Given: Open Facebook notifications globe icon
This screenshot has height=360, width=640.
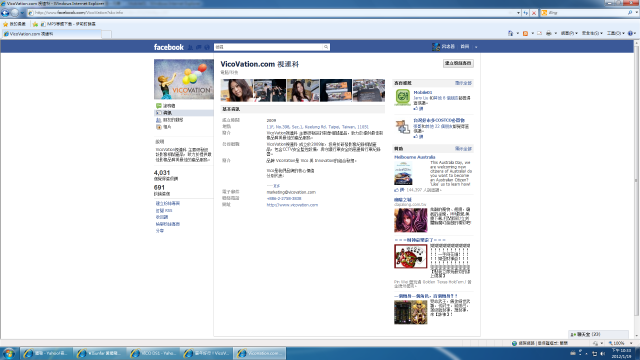Looking at the screenshot, I should coord(207,47).
